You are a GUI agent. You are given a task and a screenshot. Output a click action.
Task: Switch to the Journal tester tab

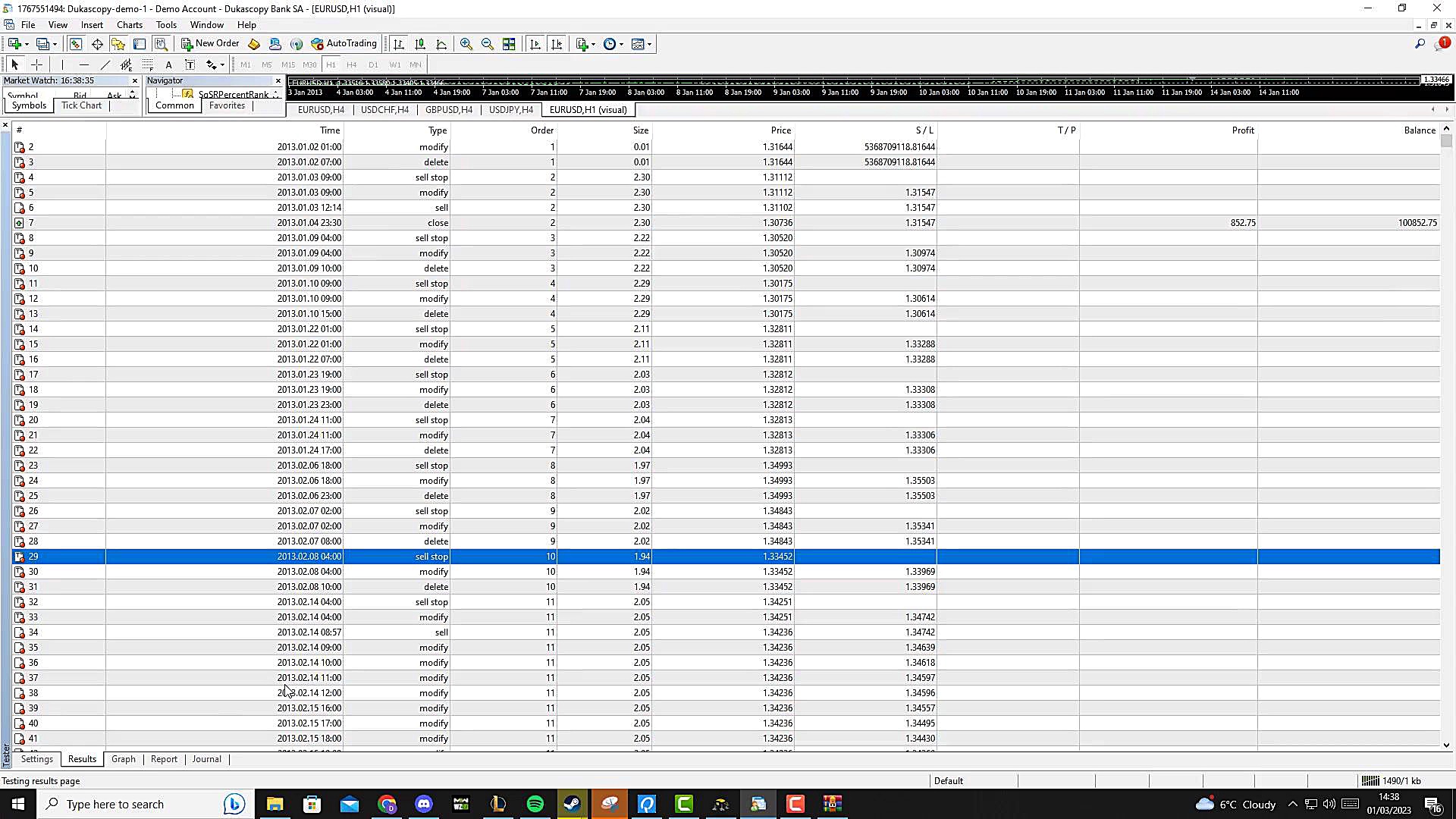point(207,759)
